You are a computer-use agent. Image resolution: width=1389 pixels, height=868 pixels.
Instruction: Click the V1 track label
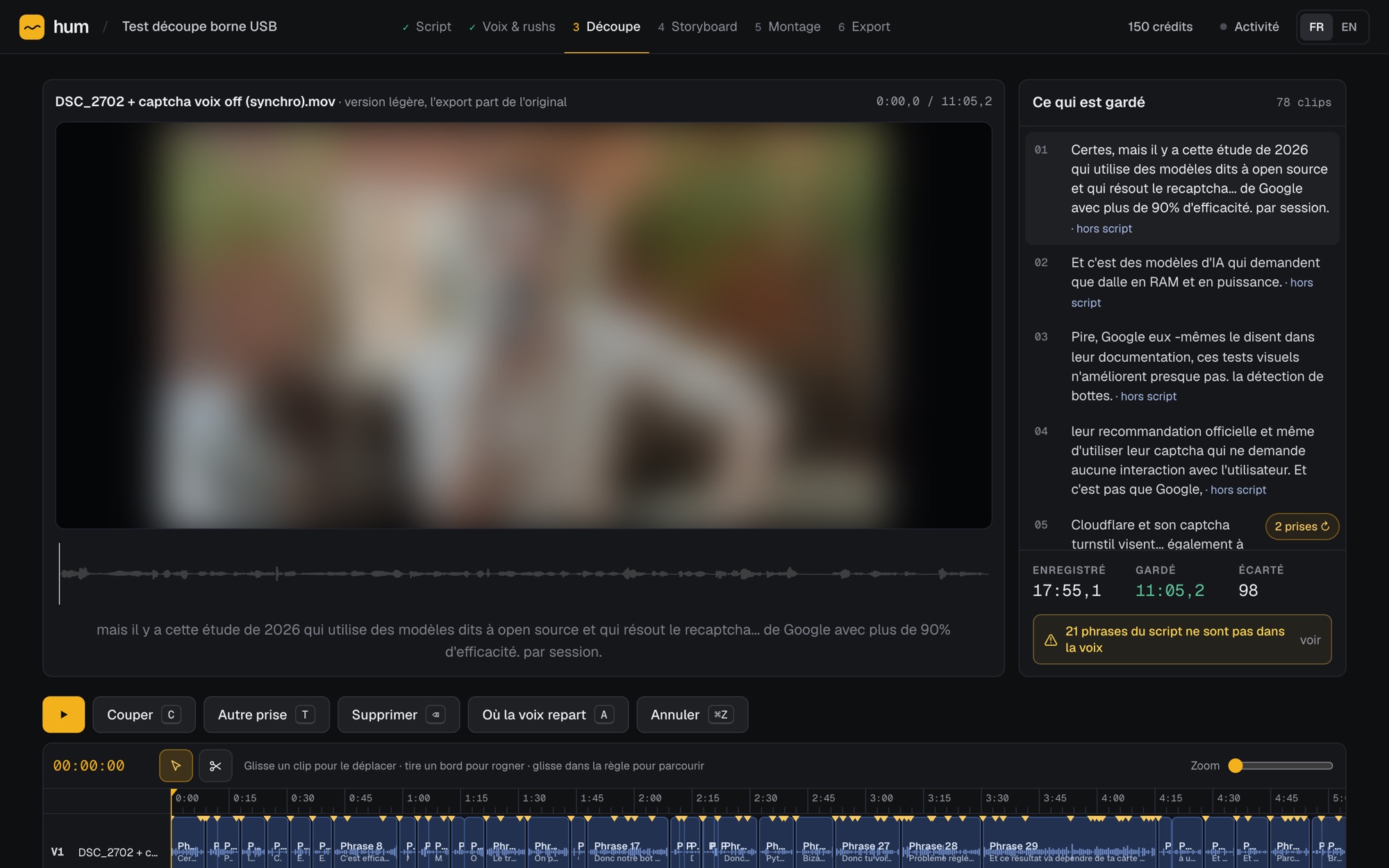58,852
